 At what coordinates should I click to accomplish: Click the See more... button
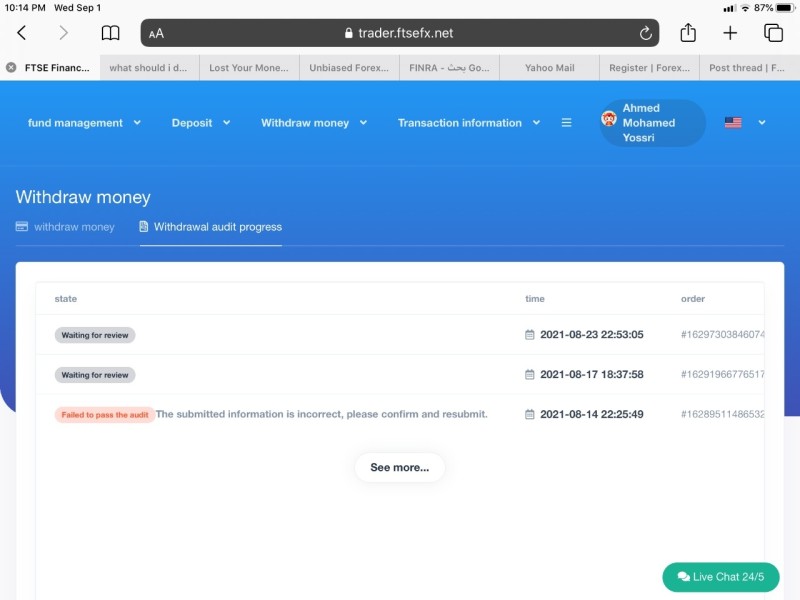(400, 467)
